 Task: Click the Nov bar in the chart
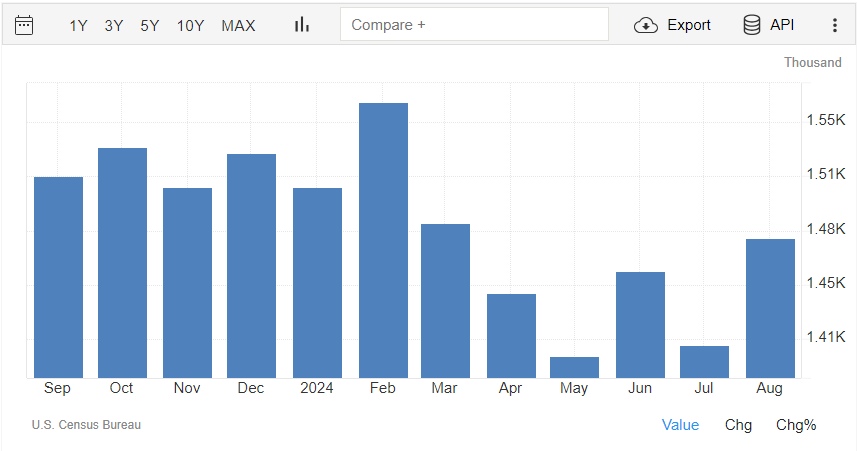(x=187, y=283)
